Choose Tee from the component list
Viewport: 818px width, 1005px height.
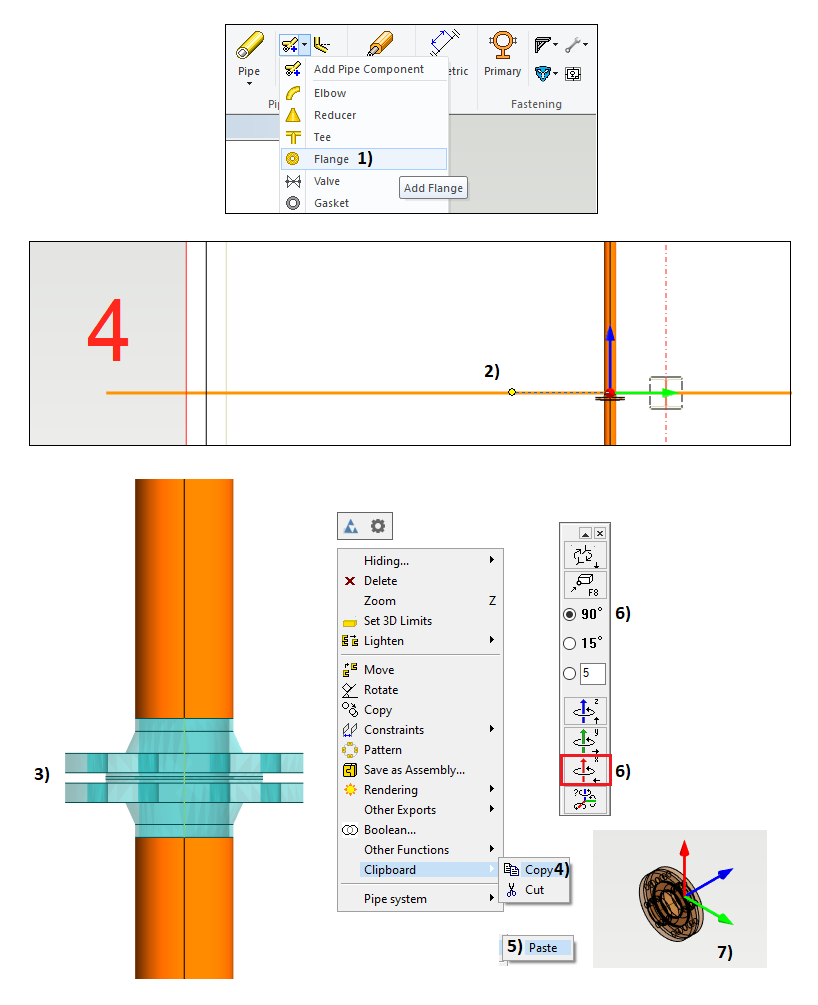tap(364, 137)
